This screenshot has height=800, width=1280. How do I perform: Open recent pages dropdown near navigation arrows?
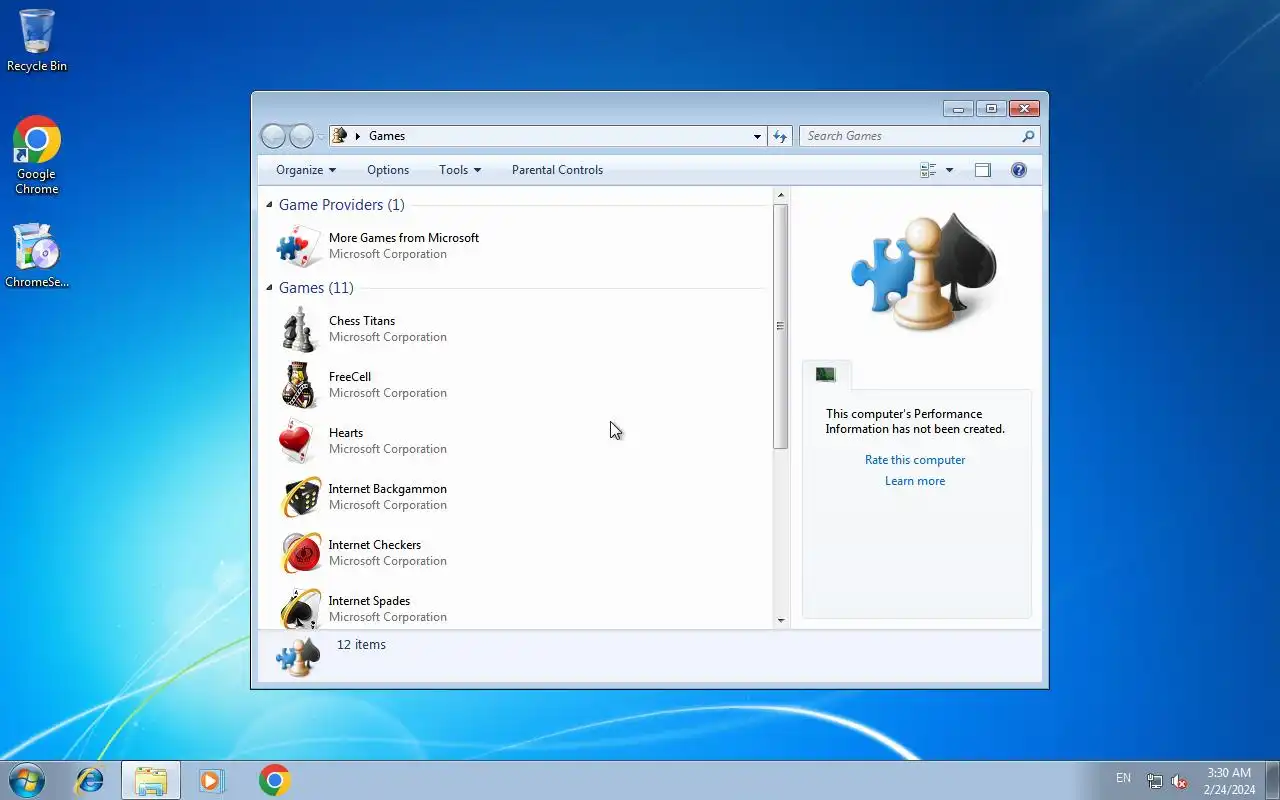click(x=321, y=136)
